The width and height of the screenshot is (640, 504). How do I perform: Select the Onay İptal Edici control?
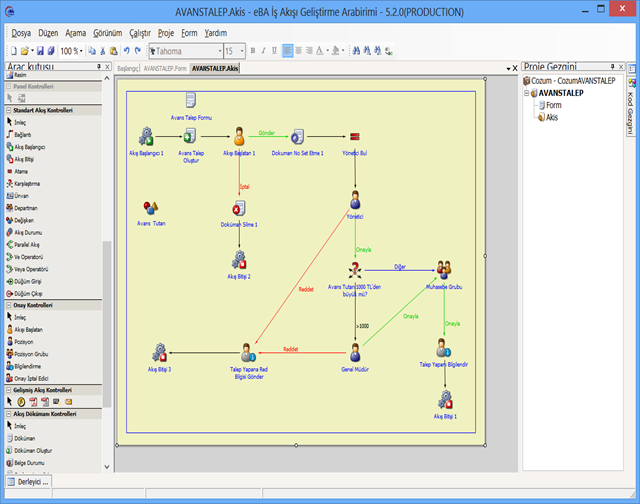pos(27,378)
